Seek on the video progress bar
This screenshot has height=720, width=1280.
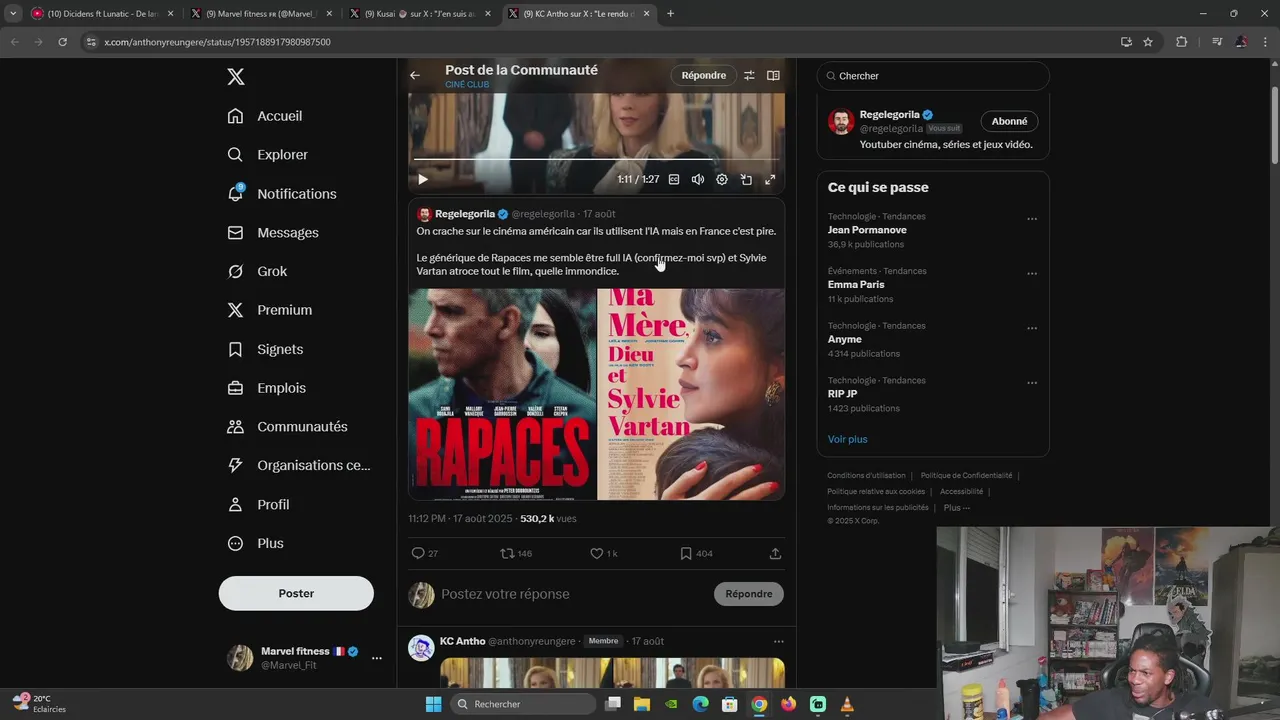tap(596, 159)
